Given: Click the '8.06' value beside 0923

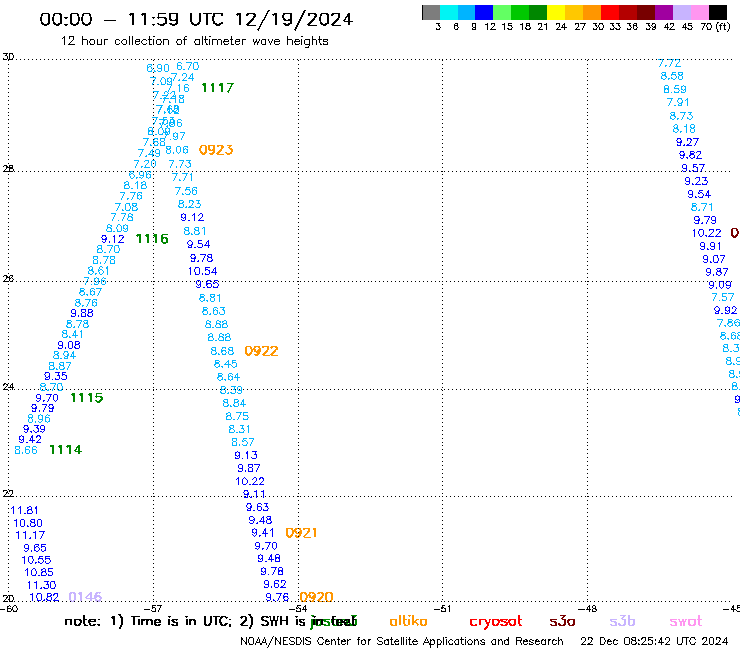Looking at the screenshot, I should click(177, 151).
